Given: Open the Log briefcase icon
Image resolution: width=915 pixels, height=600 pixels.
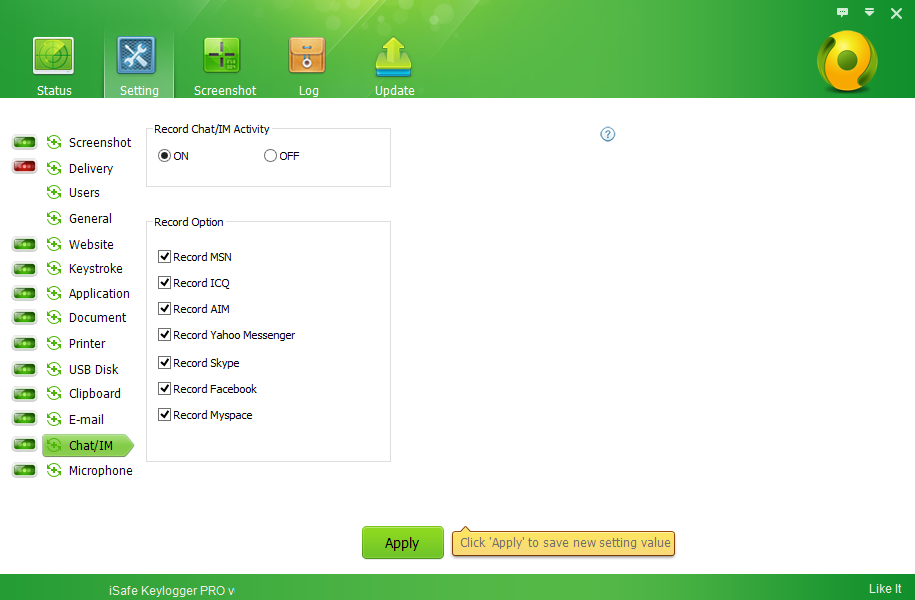Looking at the screenshot, I should (x=308, y=56).
